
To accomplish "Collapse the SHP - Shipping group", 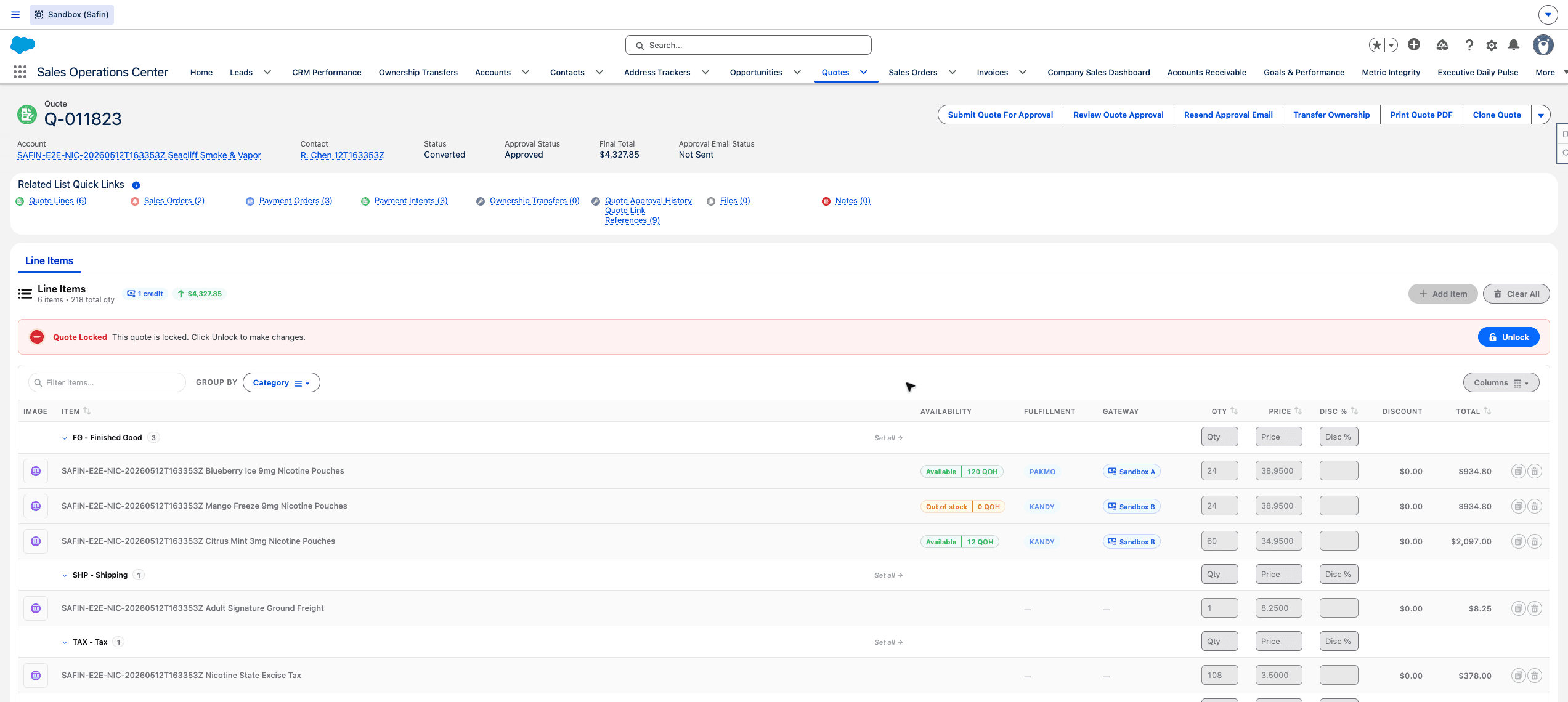I will click(x=65, y=575).
